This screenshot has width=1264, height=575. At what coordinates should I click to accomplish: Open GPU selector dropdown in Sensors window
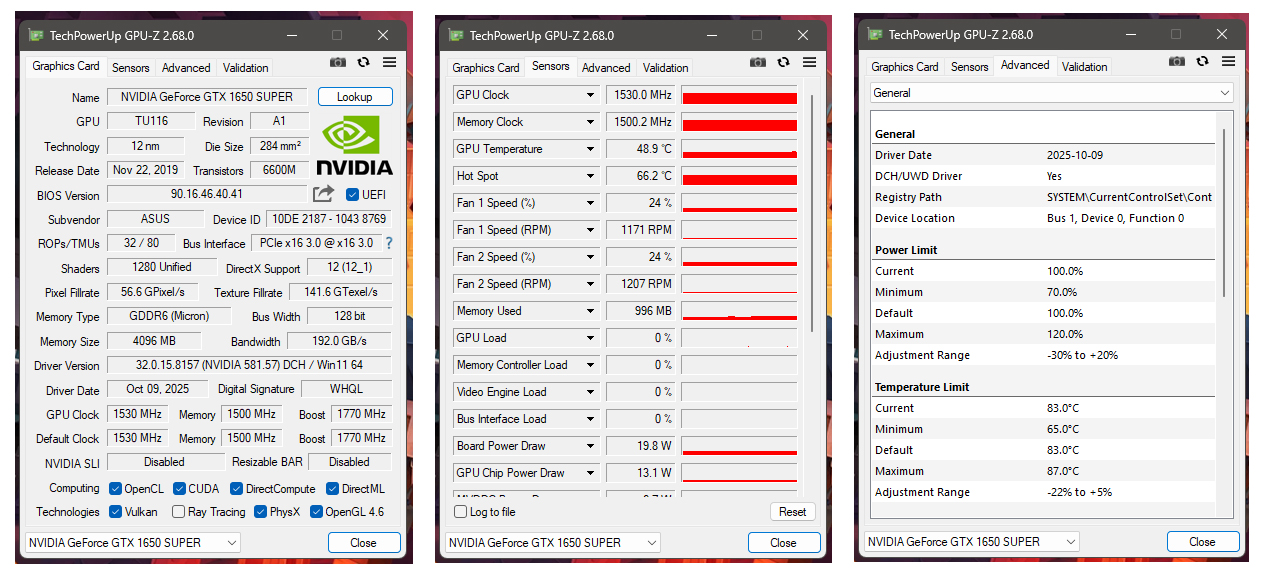[553, 543]
